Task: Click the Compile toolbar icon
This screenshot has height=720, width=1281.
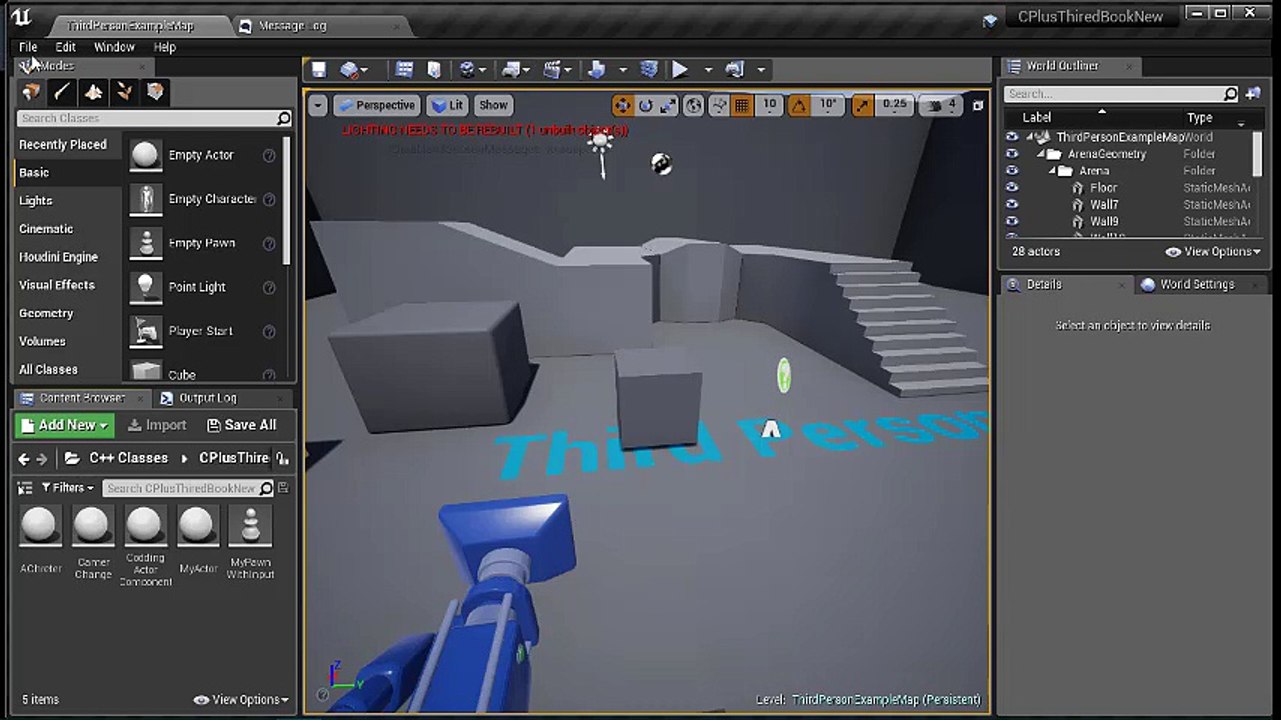Action: (x=649, y=69)
